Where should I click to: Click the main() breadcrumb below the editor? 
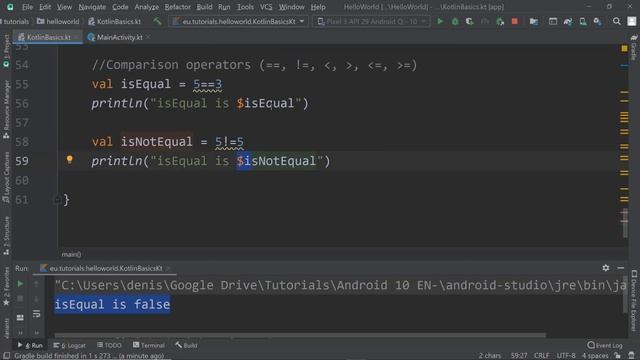71,254
